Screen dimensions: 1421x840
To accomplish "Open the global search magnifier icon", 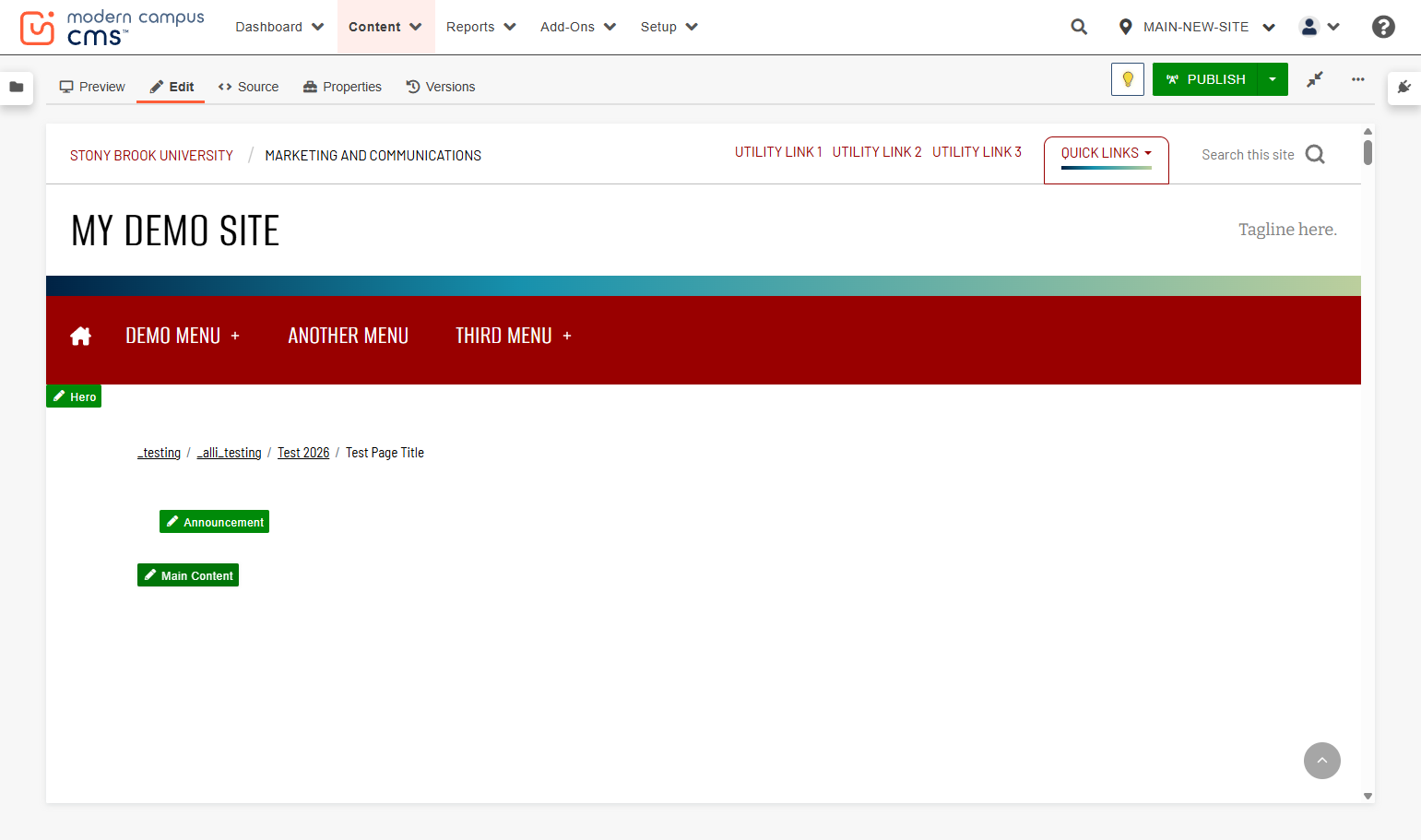I will (1079, 27).
